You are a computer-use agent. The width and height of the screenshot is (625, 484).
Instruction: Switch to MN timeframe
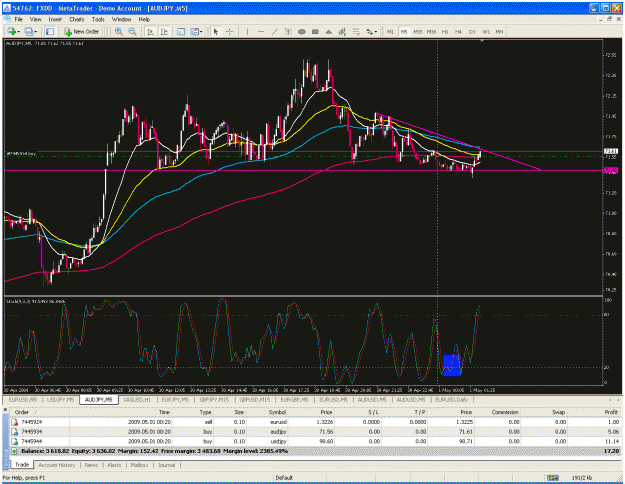[499, 31]
